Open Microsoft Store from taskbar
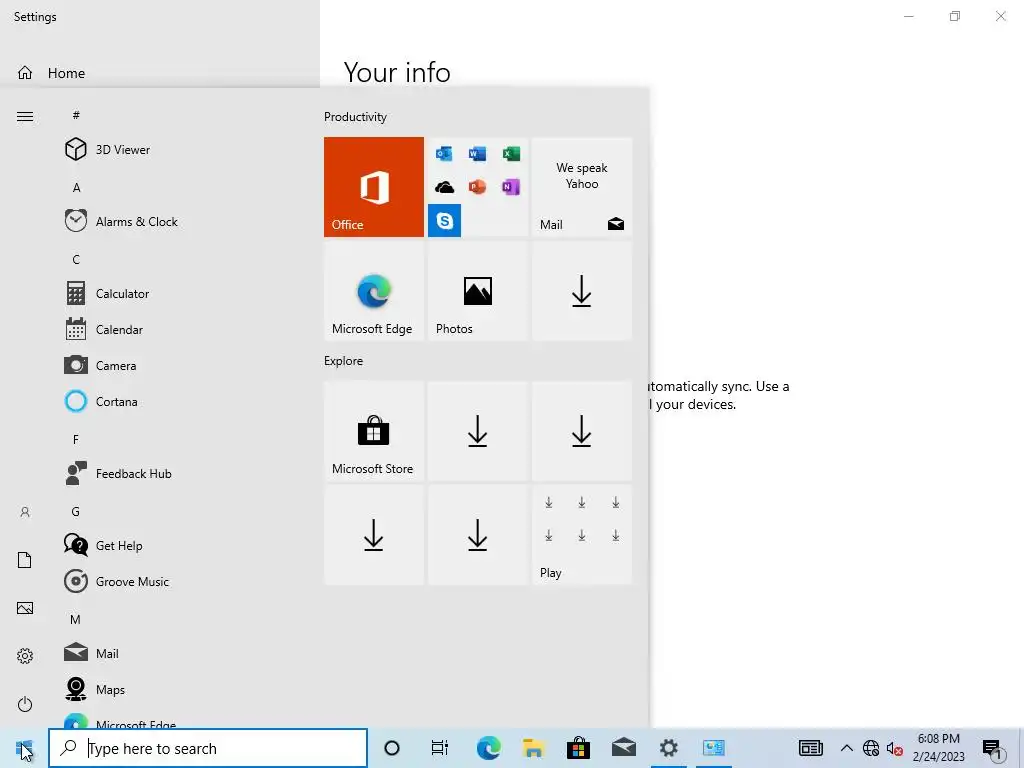This screenshot has width=1024, height=768. click(x=579, y=748)
